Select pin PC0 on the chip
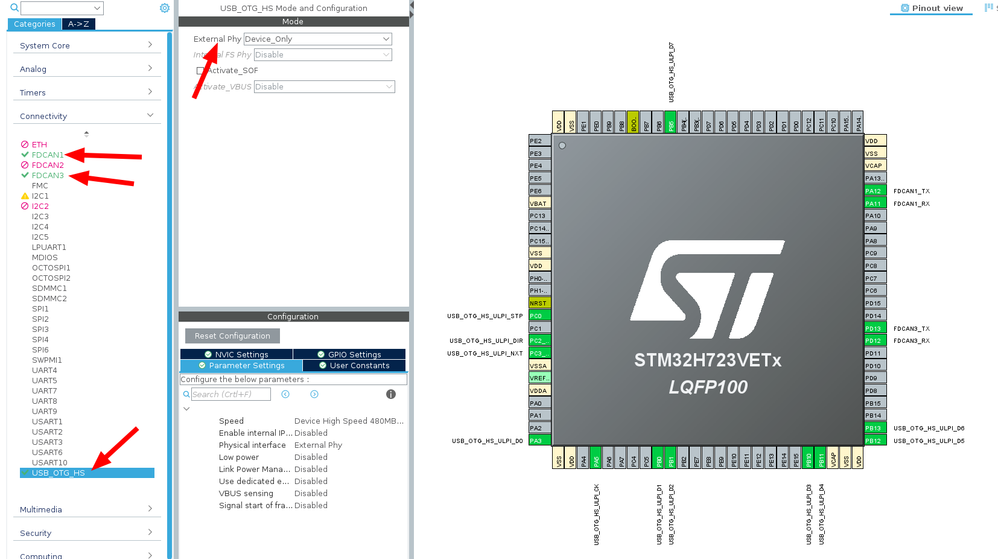 point(540,316)
